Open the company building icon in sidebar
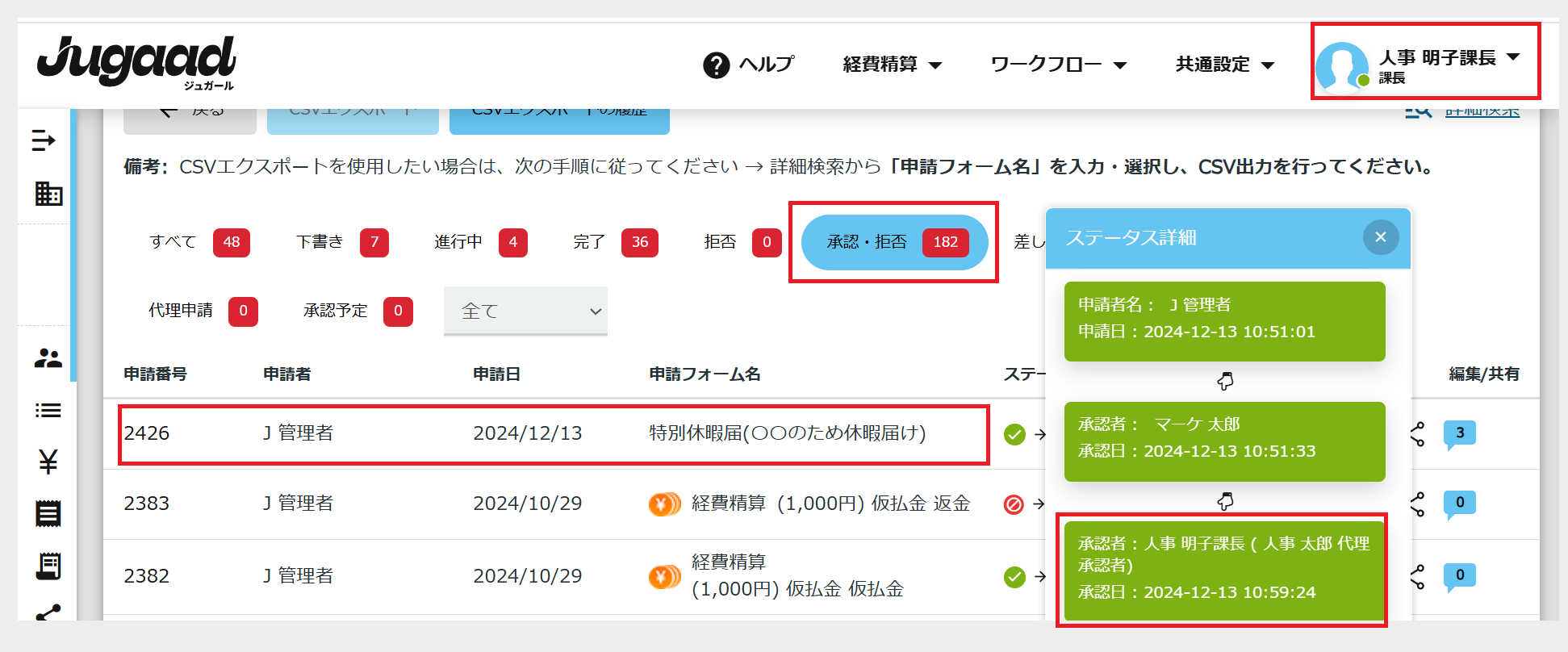Image resolution: width=1568 pixels, height=652 pixels. pos(48,194)
